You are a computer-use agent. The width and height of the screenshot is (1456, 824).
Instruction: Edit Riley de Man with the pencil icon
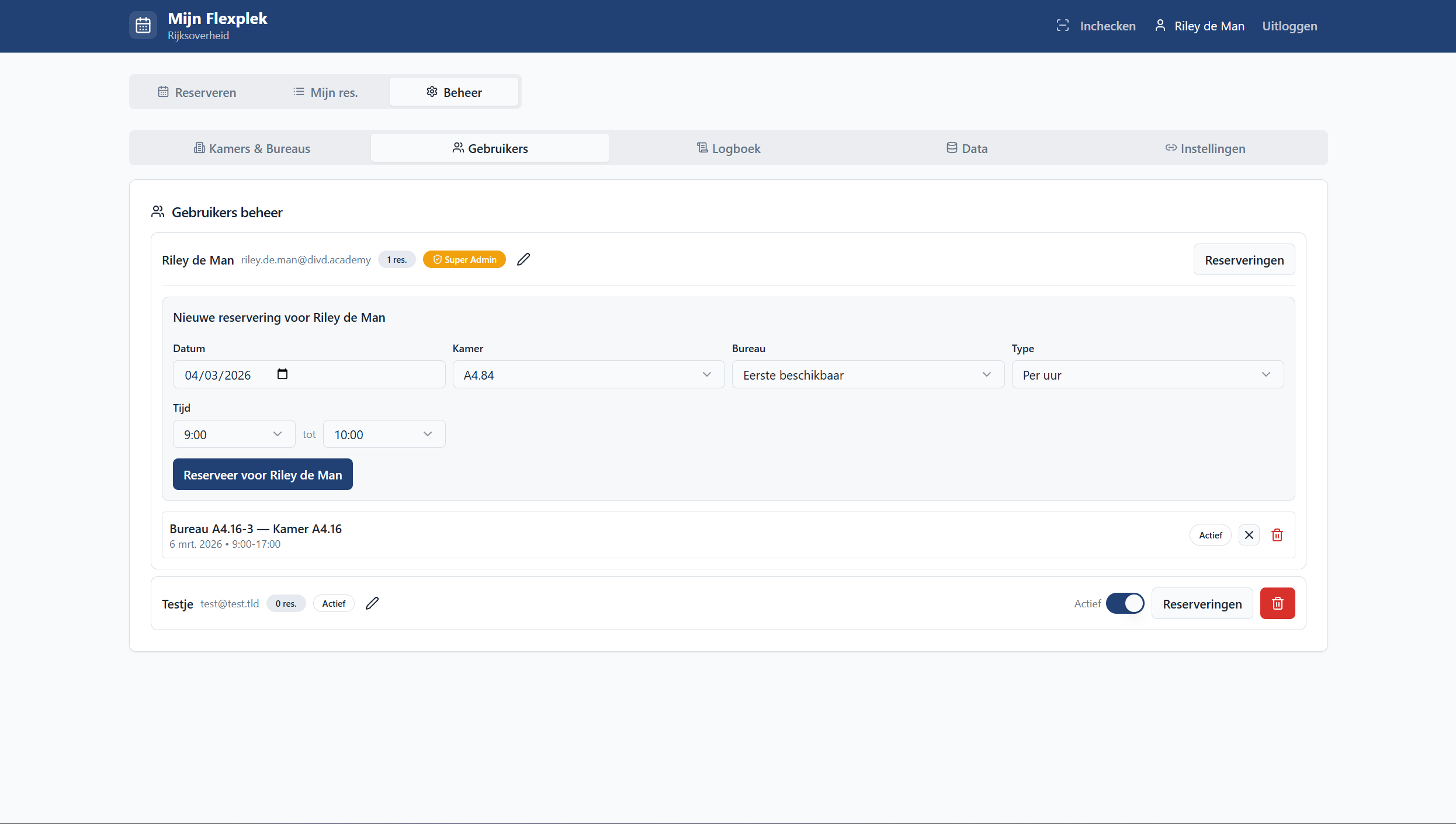click(x=524, y=259)
